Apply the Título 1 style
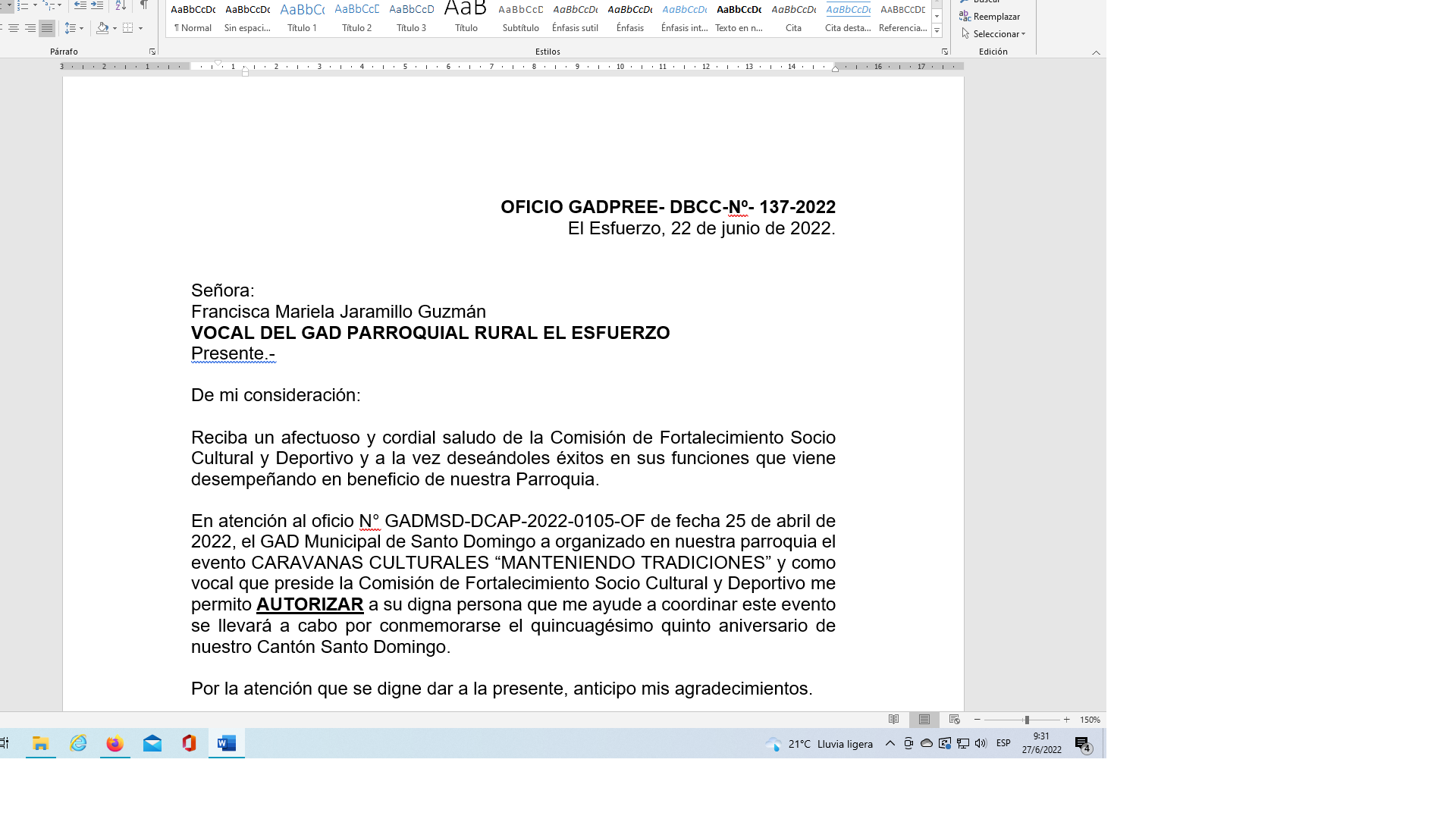Screen dimensions: 1456x819 pos(302,18)
